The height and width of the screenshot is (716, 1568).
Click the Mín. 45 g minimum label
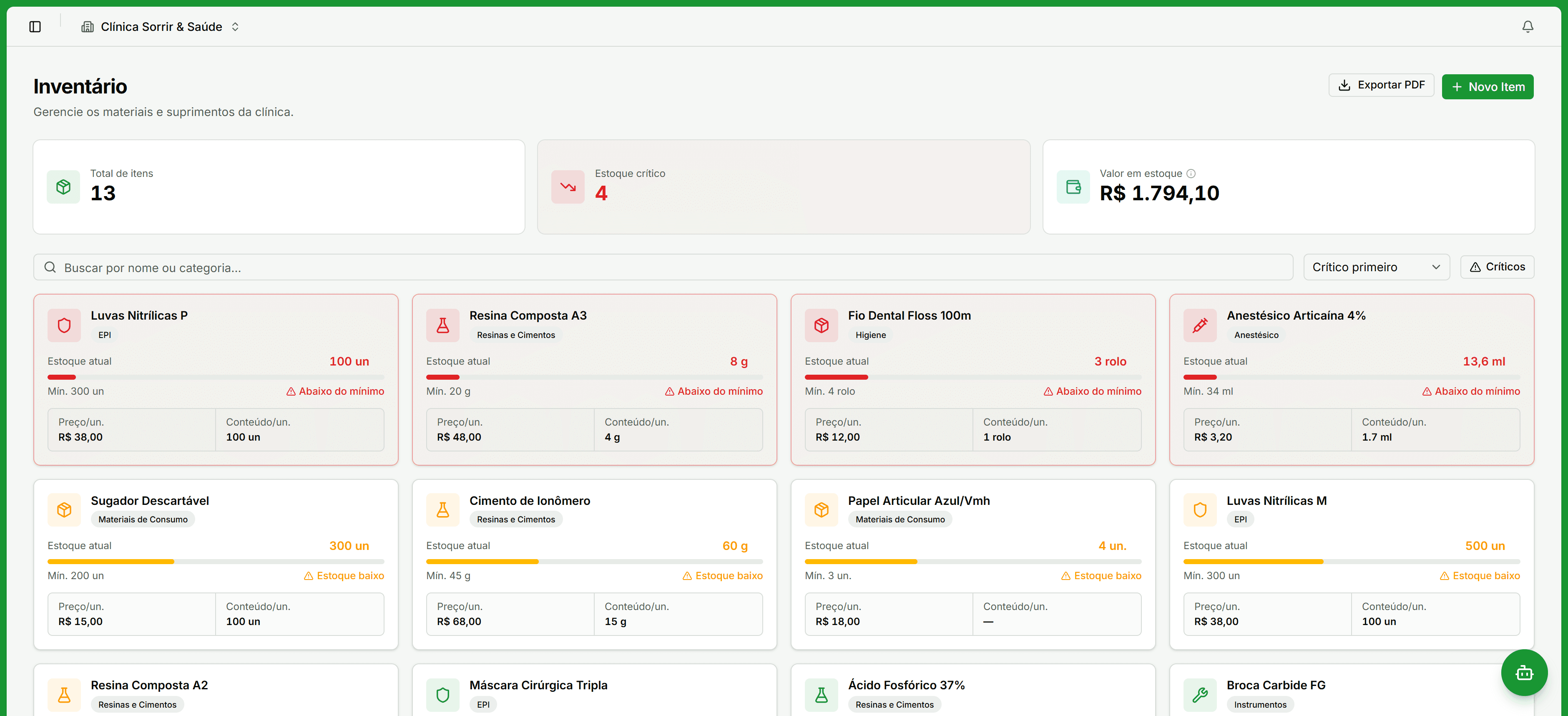(x=448, y=576)
